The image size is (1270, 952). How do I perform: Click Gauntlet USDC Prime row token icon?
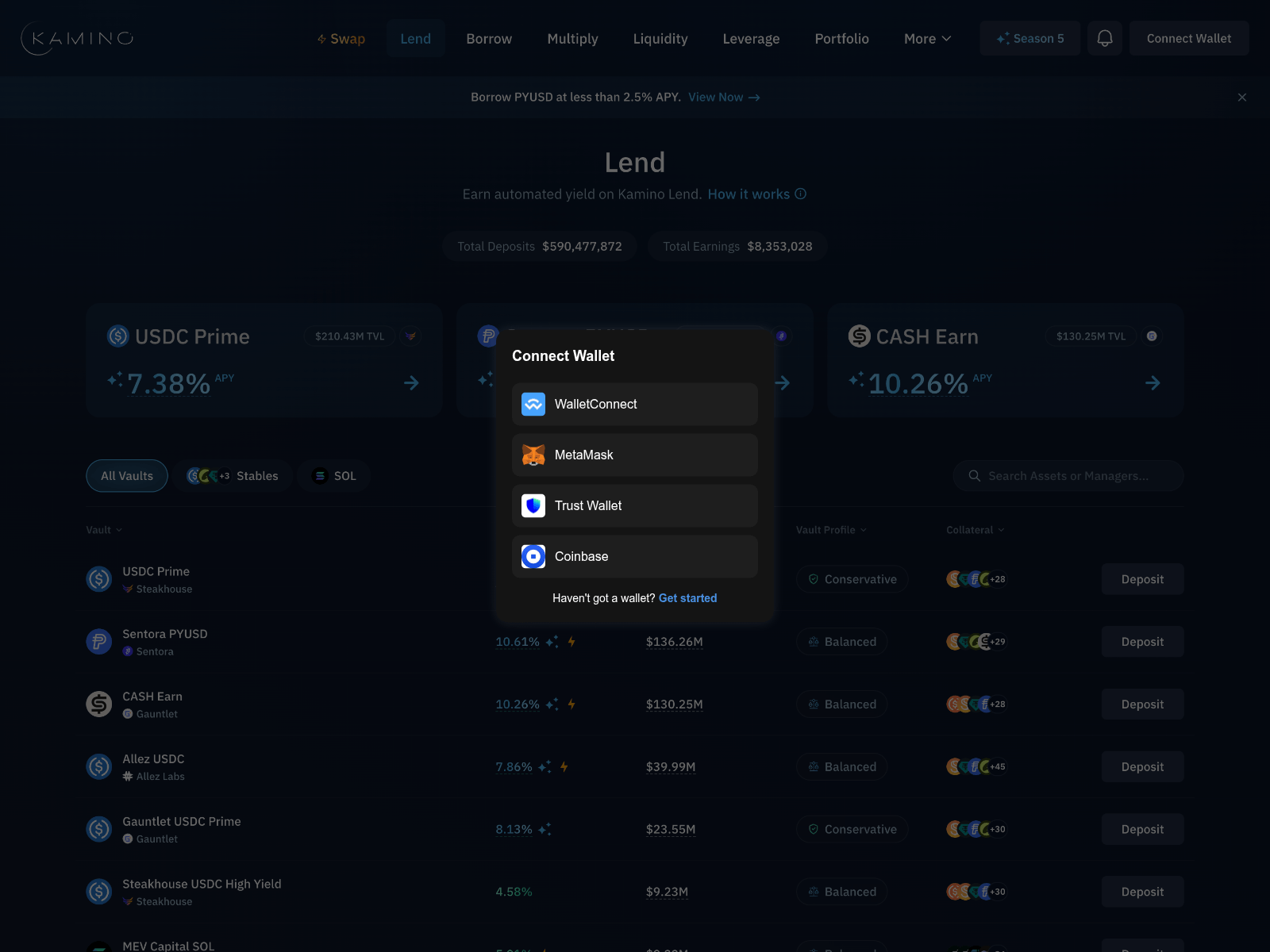click(99, 830)
